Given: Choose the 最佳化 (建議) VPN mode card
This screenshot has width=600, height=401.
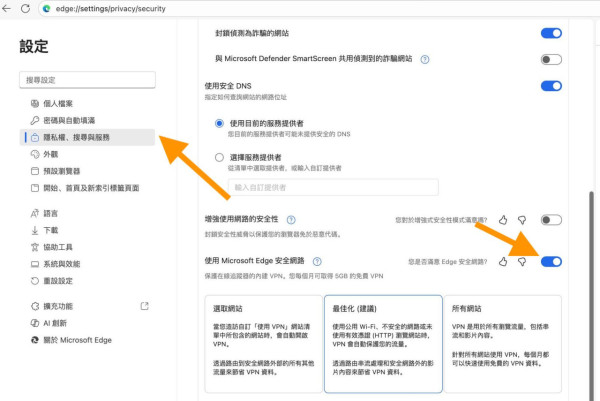Looking at the screenshot, I should [383, 344].
